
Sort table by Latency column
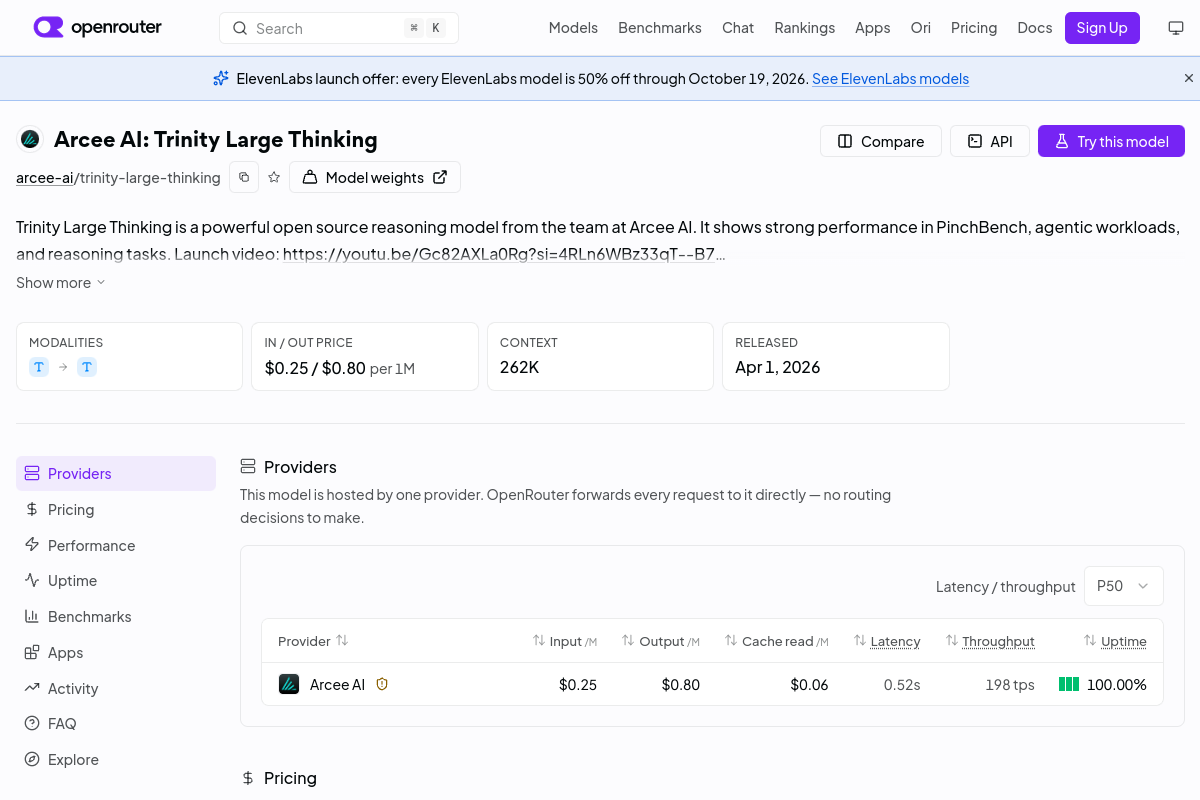point(887,641)
